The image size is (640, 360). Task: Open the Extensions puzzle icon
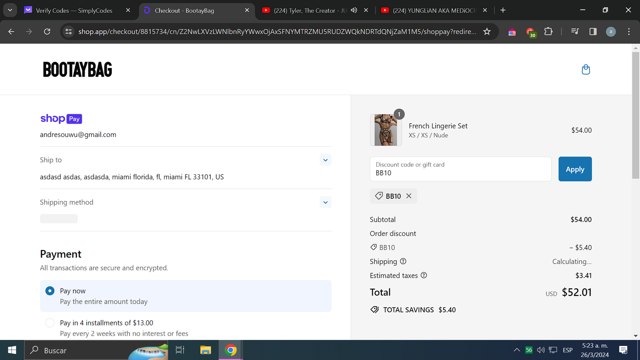pos(548,31)
